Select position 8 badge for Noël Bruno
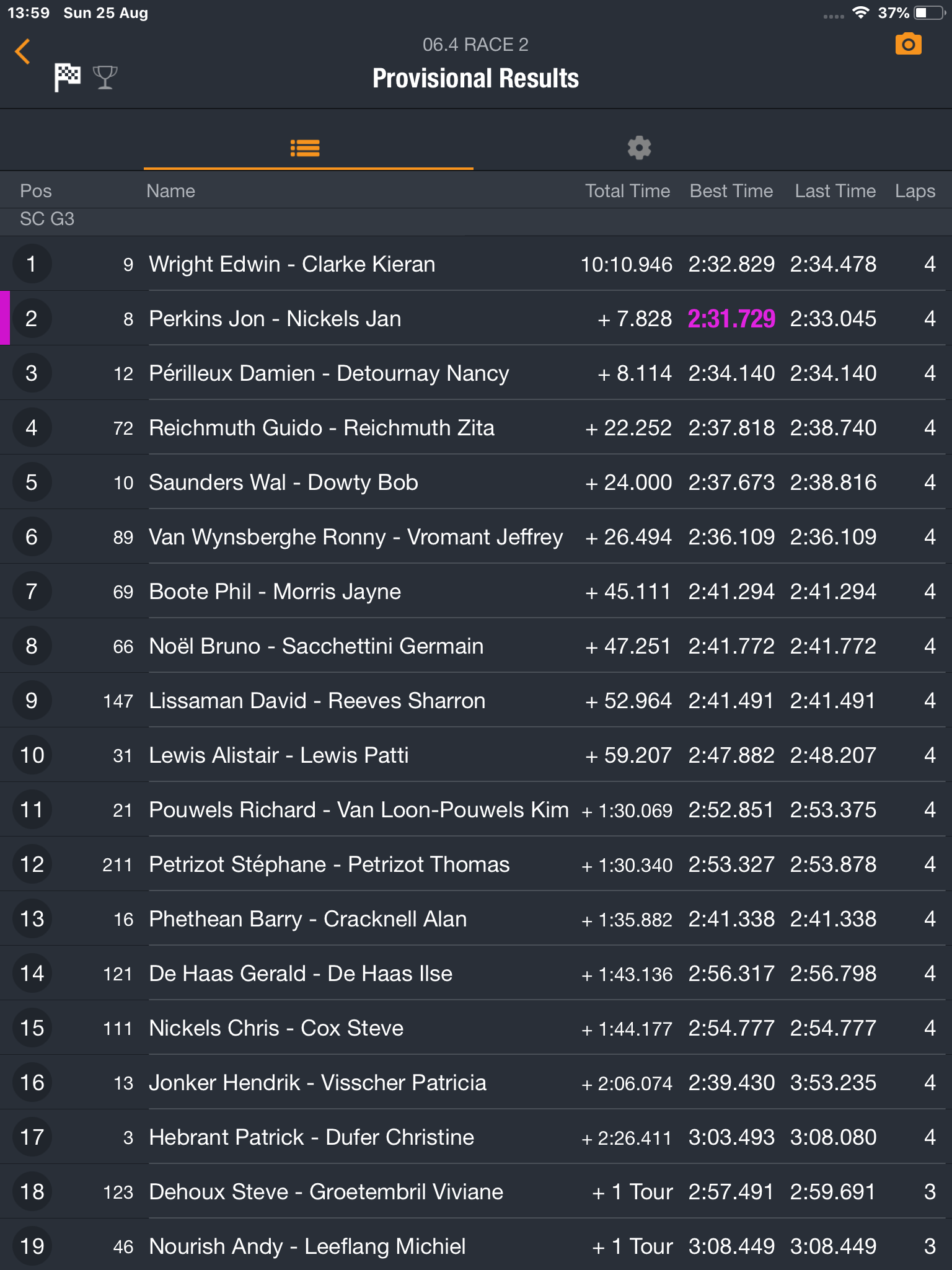Image resolution: width=952 pixels, height=1270 pixels. click(x=32, y=646)
